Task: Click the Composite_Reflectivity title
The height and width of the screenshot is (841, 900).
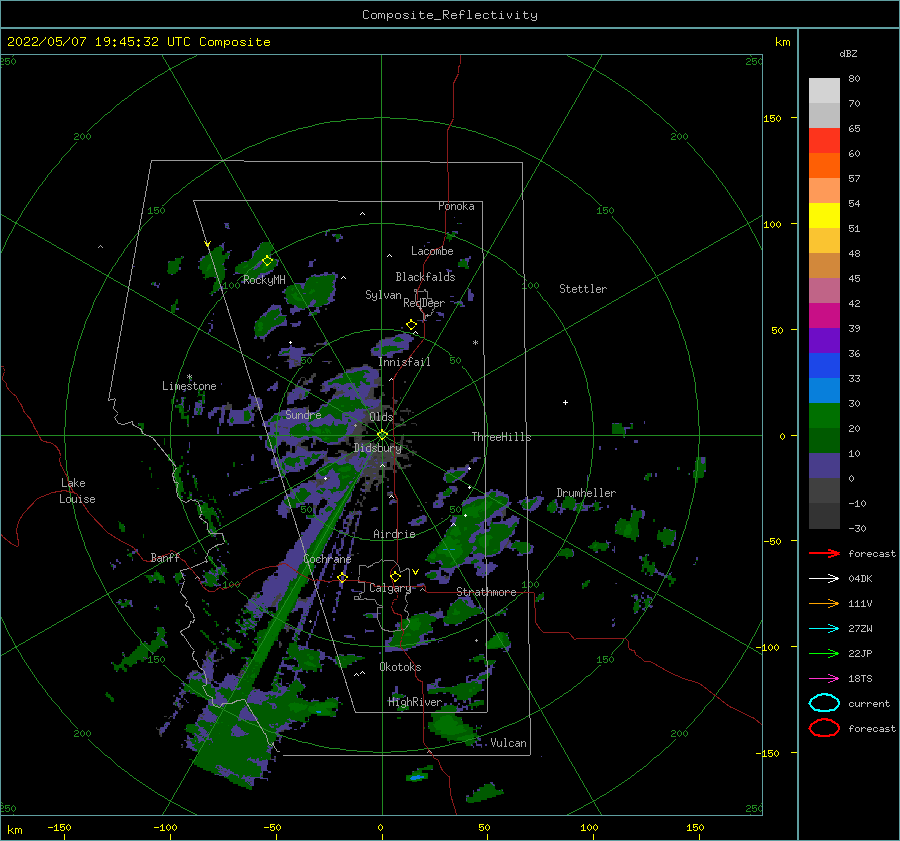Action: [450, 15]
